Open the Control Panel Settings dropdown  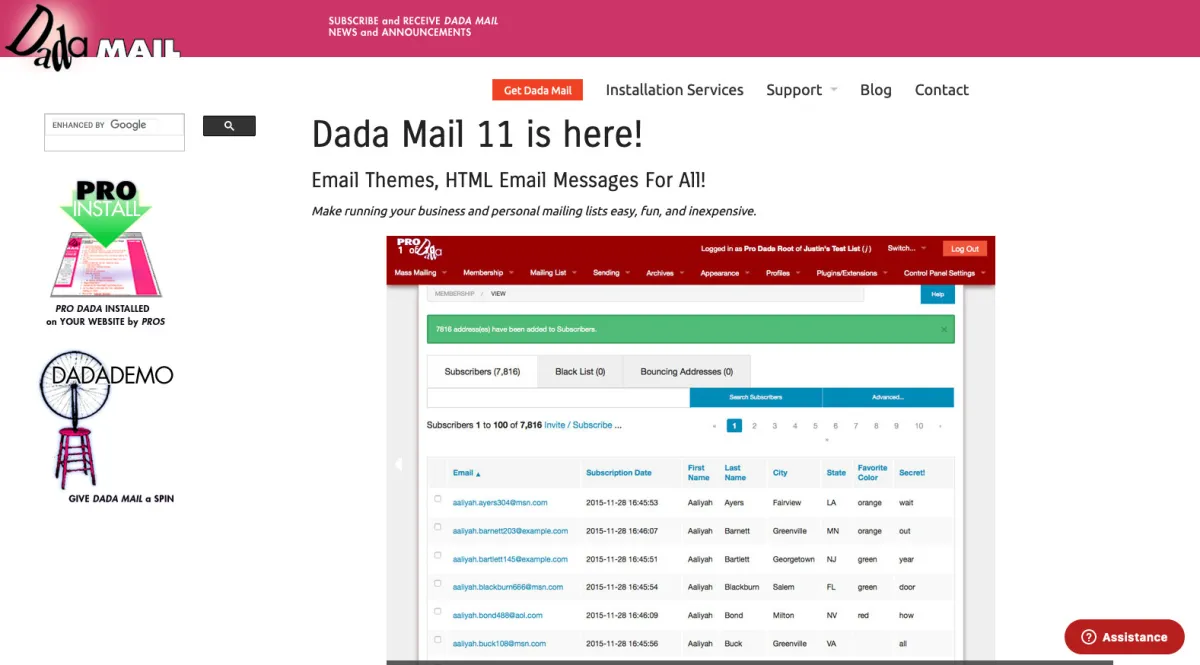click(945, 273)
